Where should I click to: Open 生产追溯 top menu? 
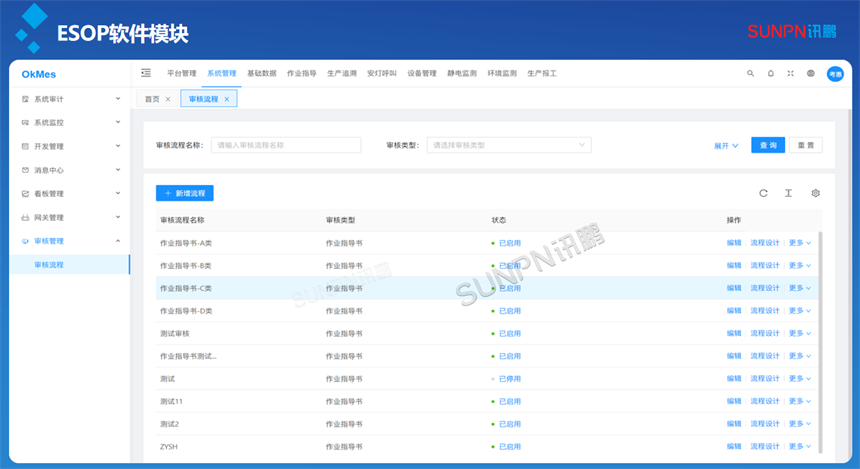pos(342,74)
